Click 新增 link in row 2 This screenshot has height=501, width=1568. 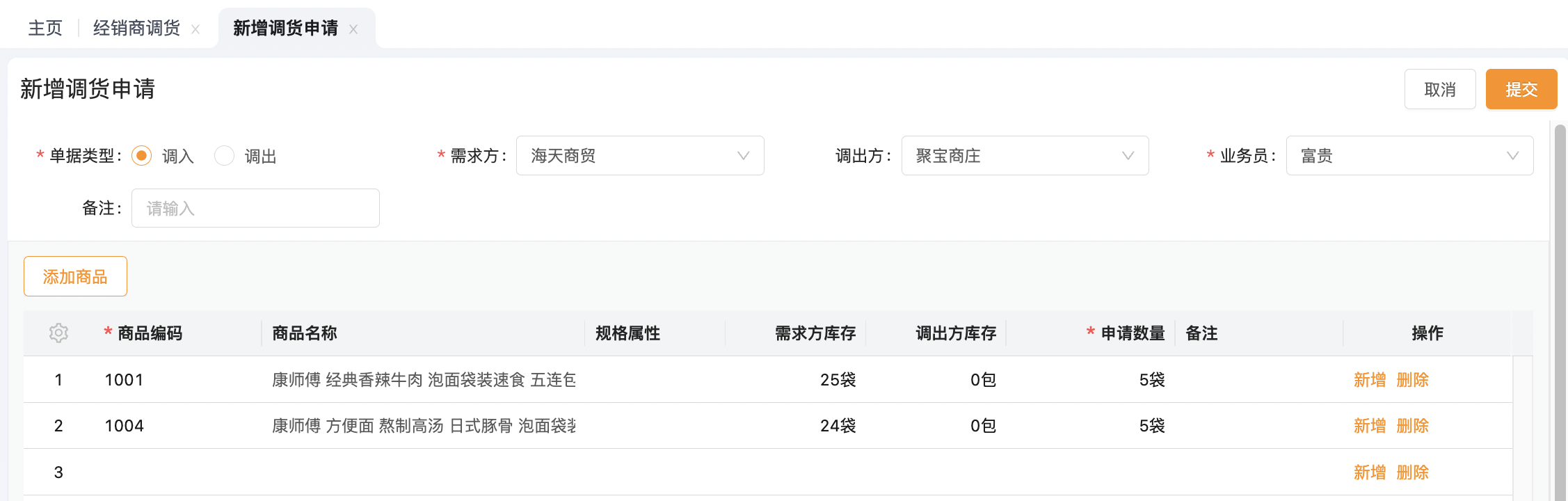pyautogui.click(x=1369, y=426)
